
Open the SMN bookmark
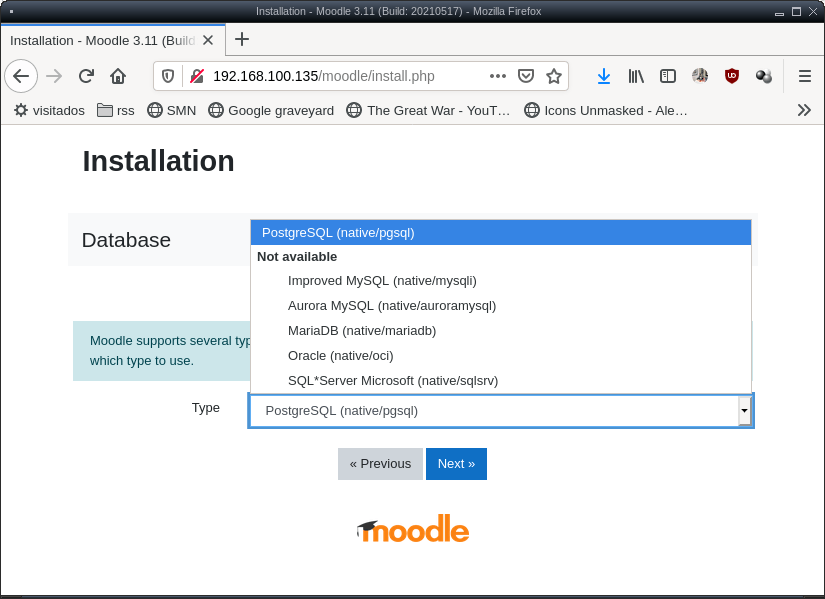172,111
